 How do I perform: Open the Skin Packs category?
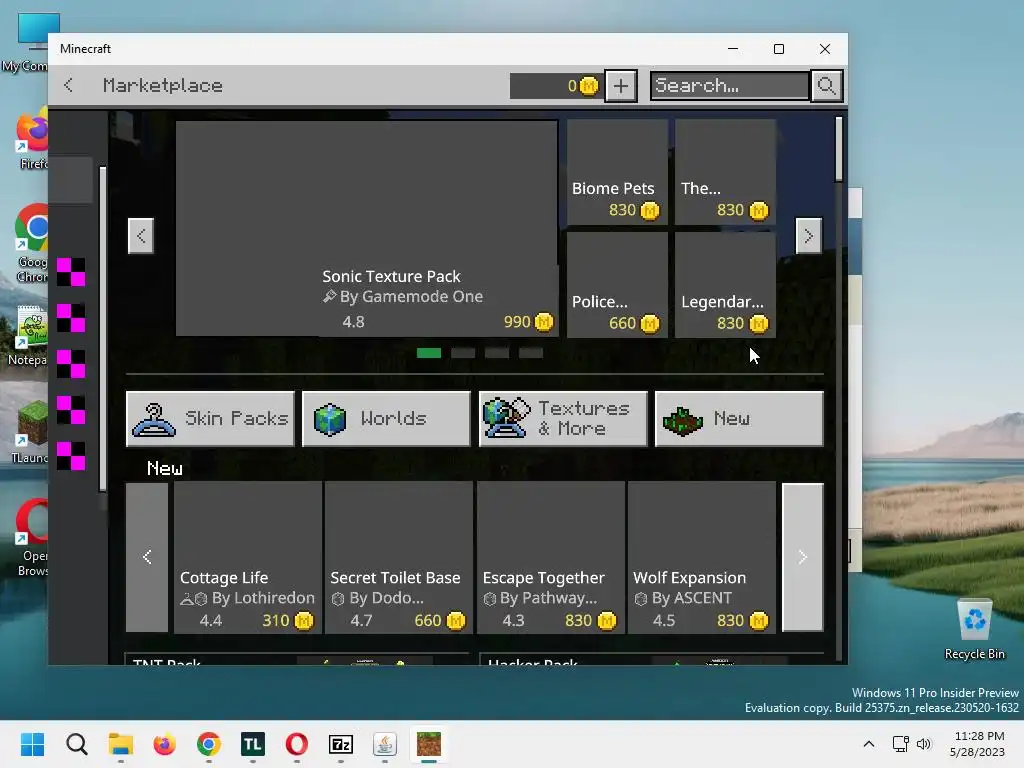pos(210,419)
